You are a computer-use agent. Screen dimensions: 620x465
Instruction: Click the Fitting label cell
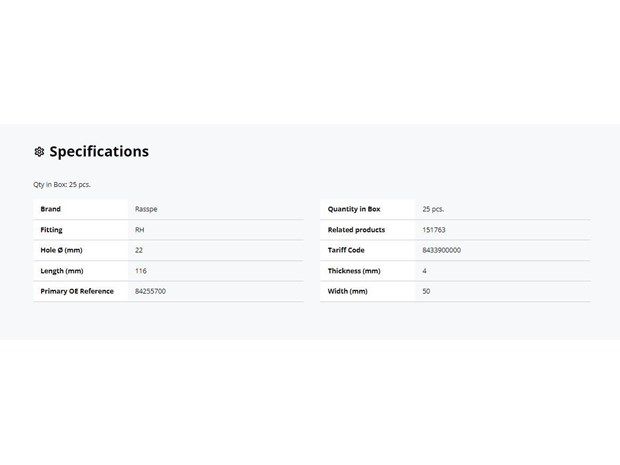[81, 230]
